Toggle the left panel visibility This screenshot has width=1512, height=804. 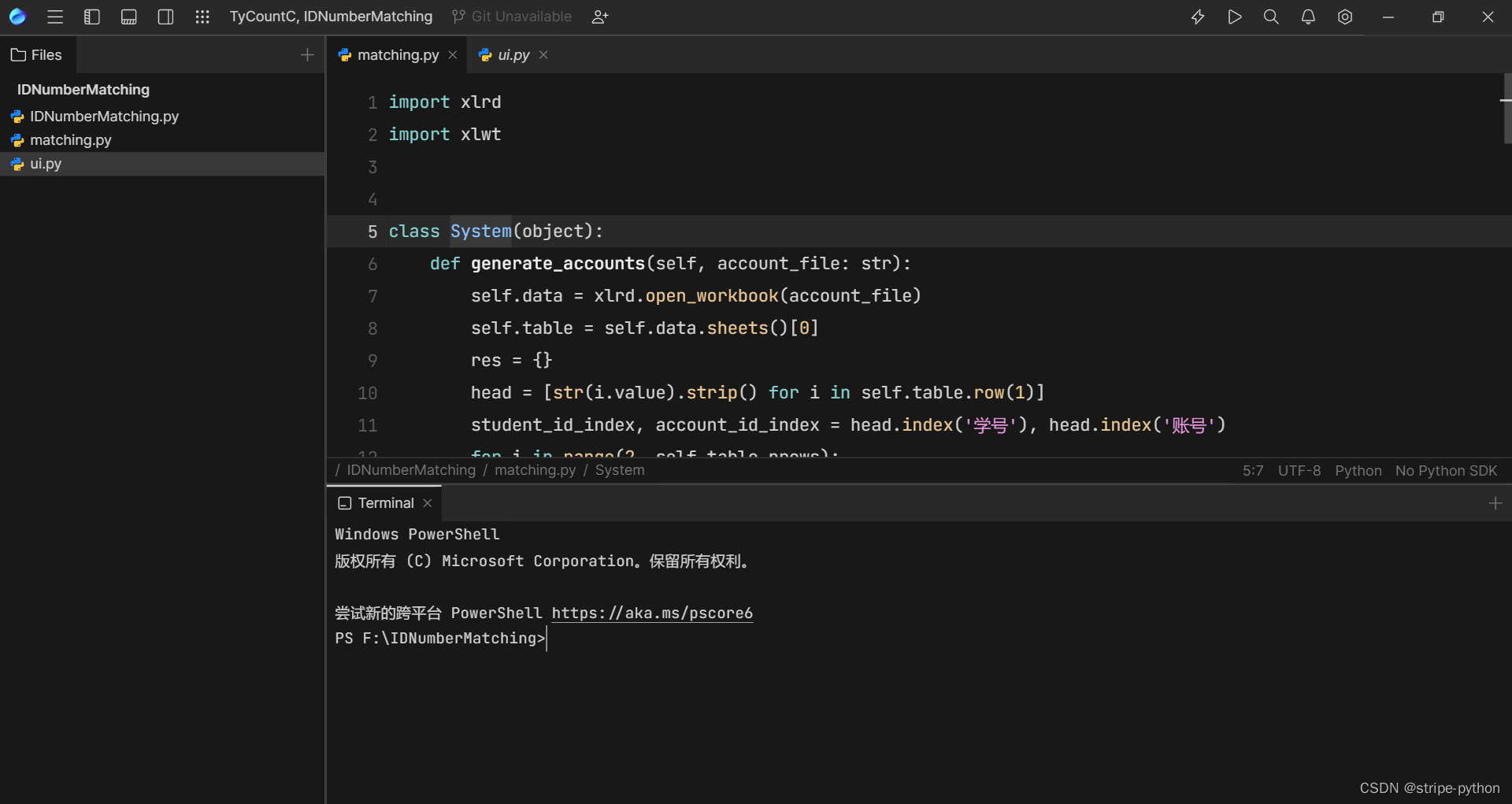click(x=92, y=17)
